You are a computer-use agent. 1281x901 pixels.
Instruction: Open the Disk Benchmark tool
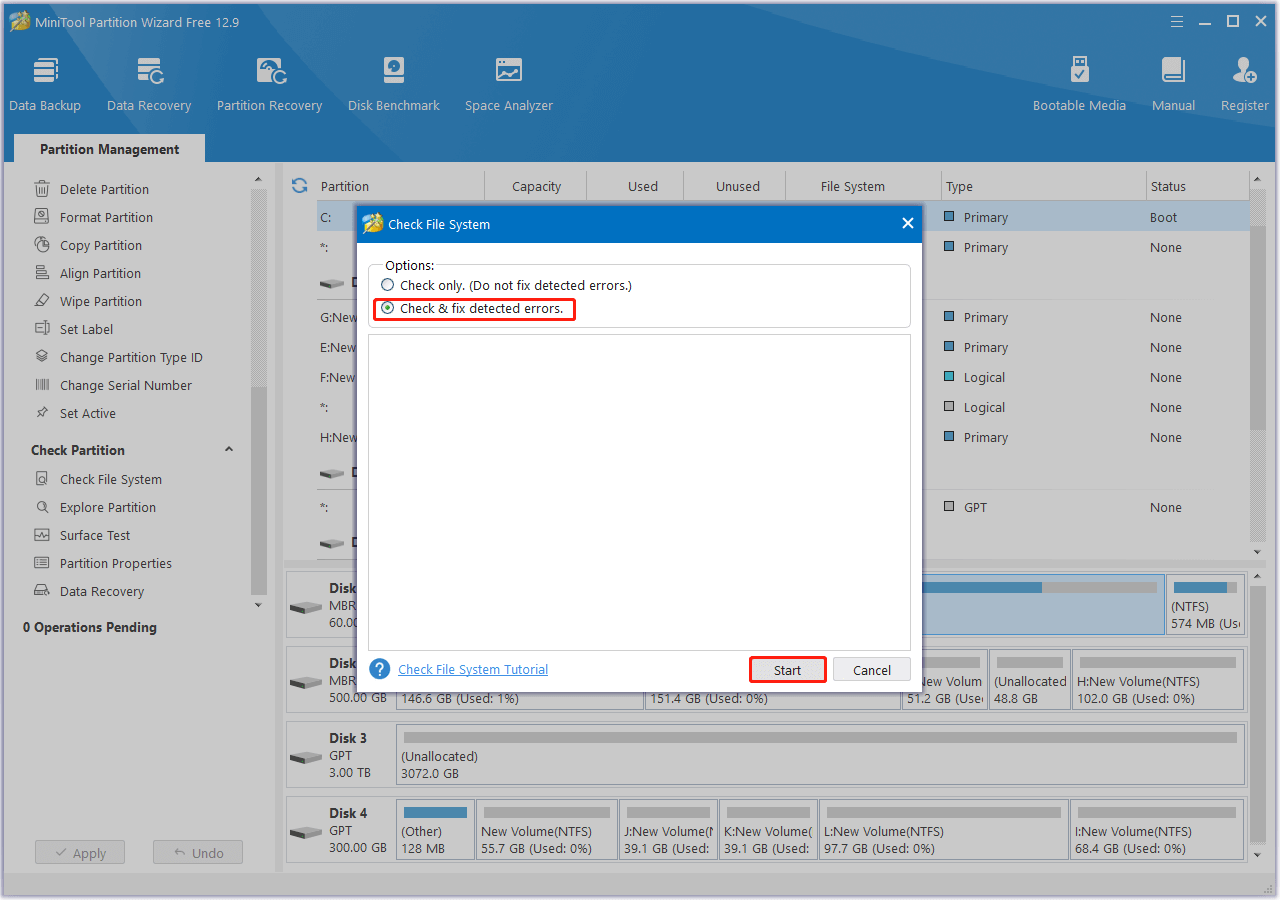pos(393,80)
